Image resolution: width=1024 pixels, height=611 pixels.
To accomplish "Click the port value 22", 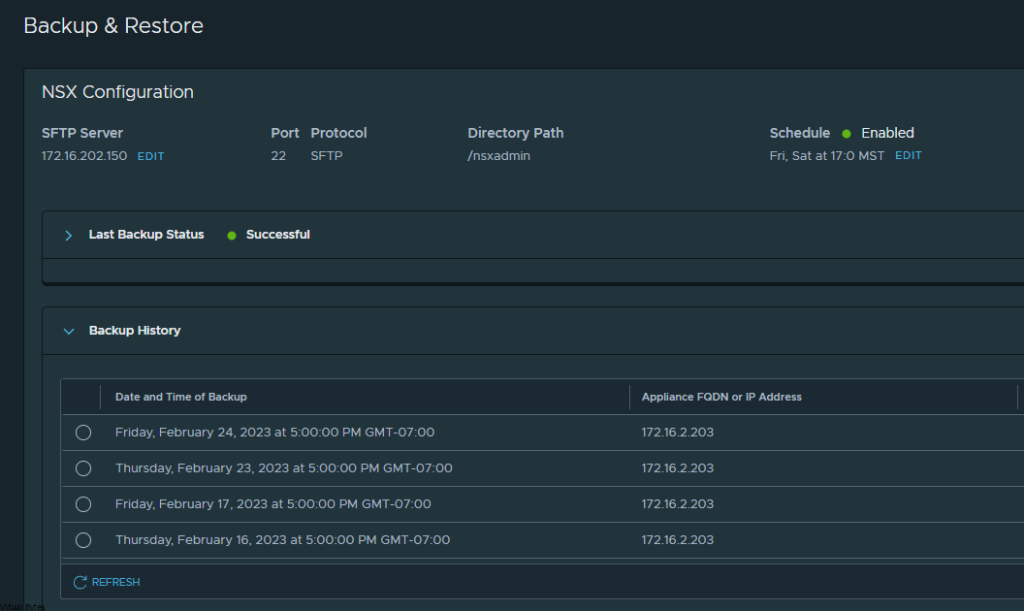I will coord(278,156).
